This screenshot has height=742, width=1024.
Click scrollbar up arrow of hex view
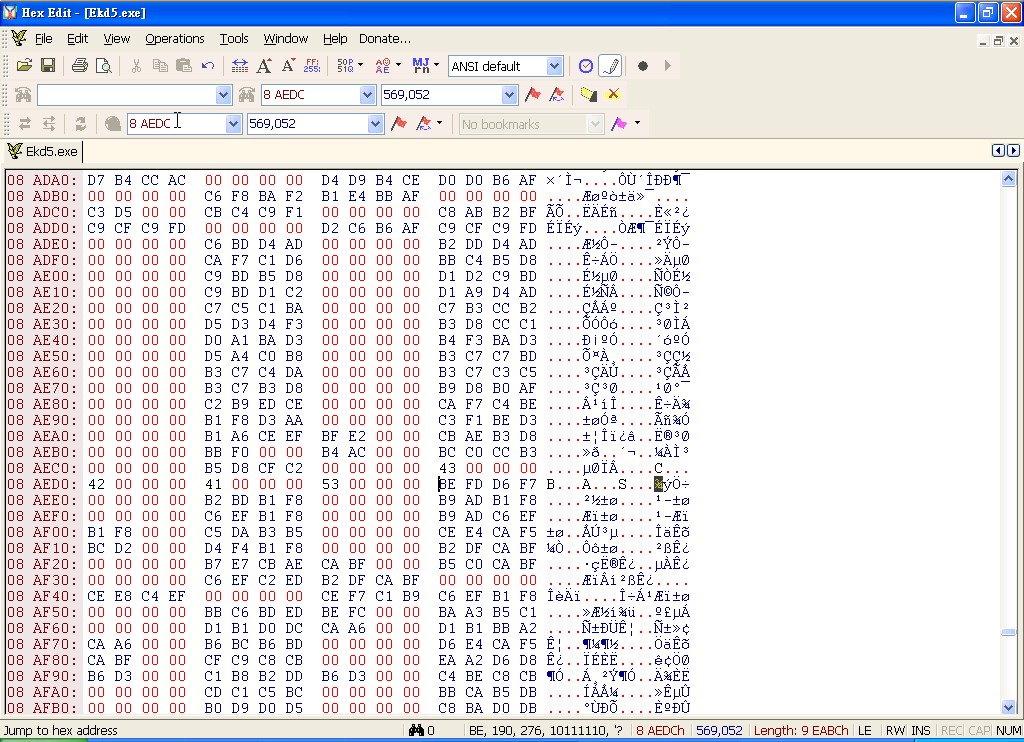1008,178
